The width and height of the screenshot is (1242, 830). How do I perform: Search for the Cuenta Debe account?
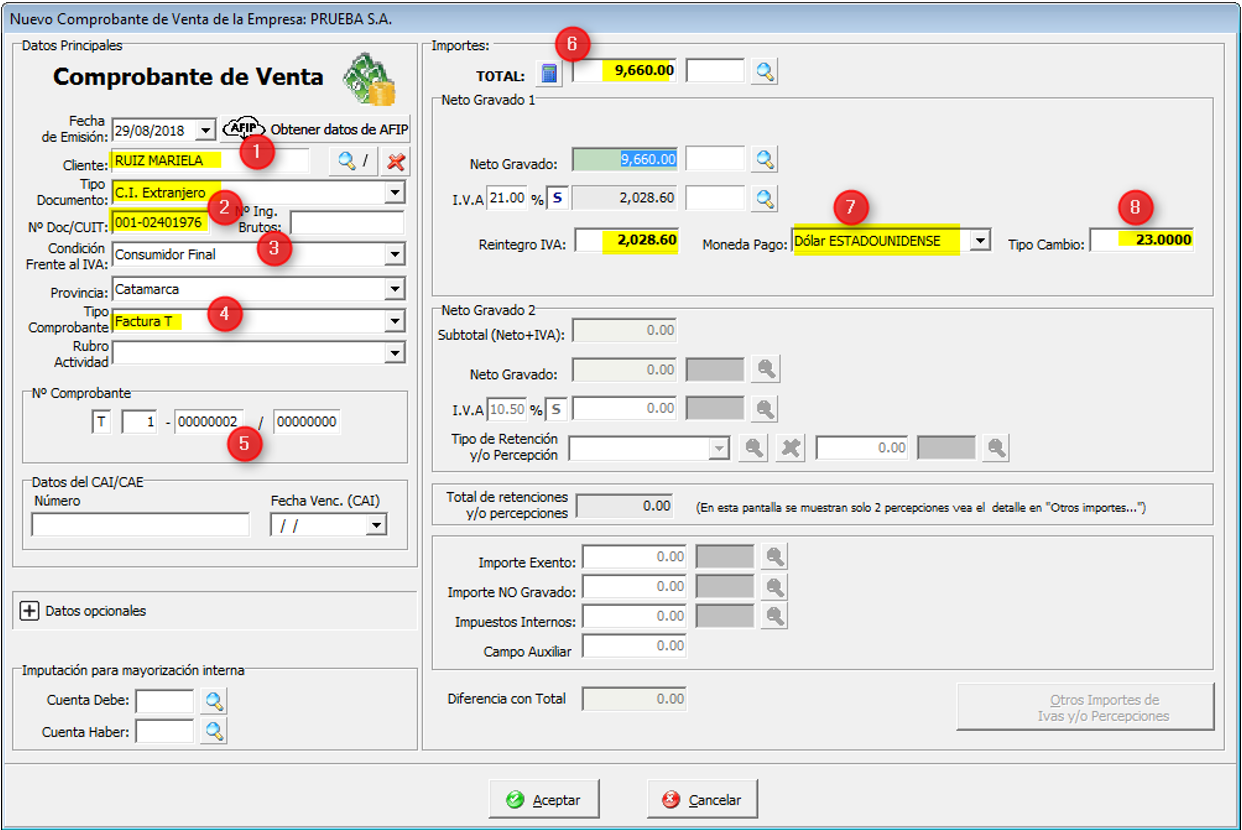tap(213, 702)
